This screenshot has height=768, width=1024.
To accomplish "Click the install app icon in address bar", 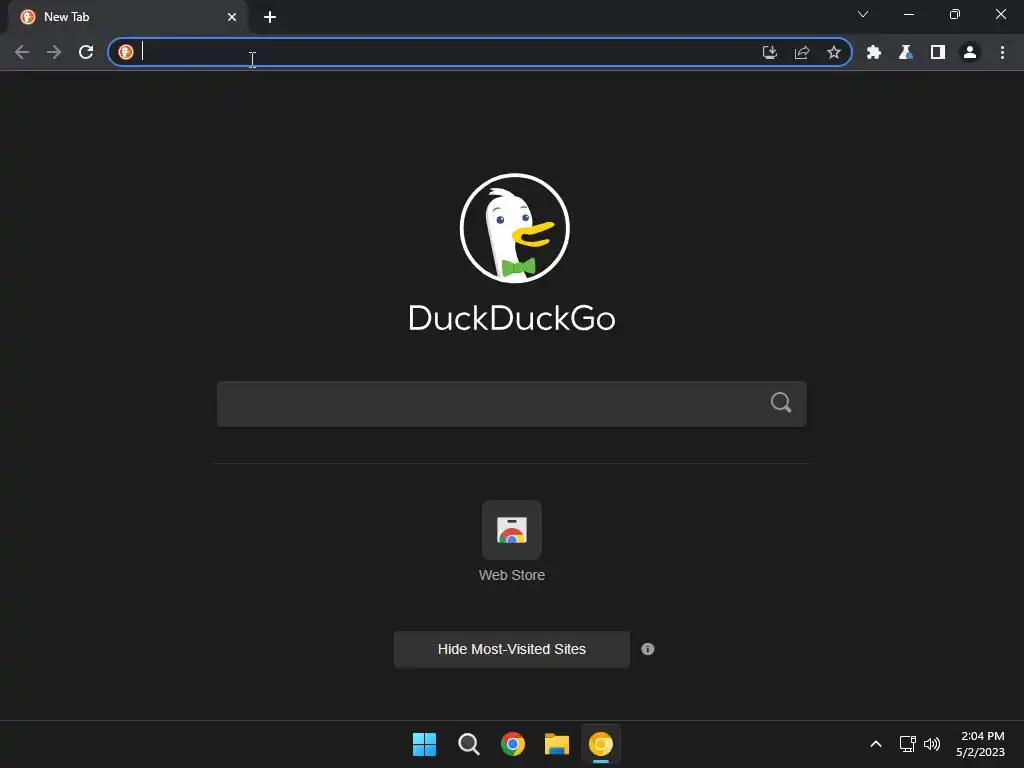I will point(770,52).
